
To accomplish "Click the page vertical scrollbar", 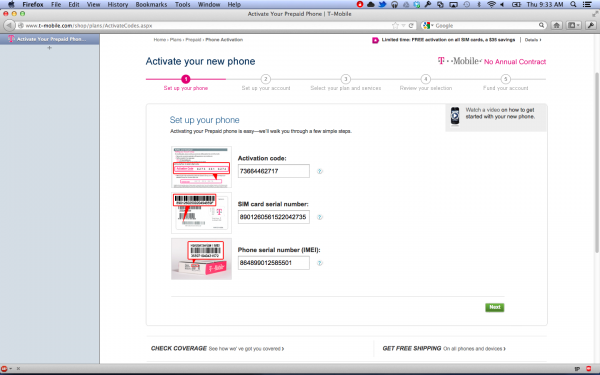I will pyautogui.click(x=597, y=163).
